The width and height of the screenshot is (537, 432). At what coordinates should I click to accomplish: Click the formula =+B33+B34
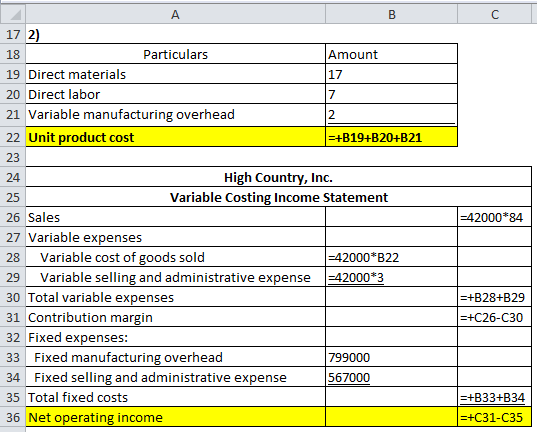495,397
